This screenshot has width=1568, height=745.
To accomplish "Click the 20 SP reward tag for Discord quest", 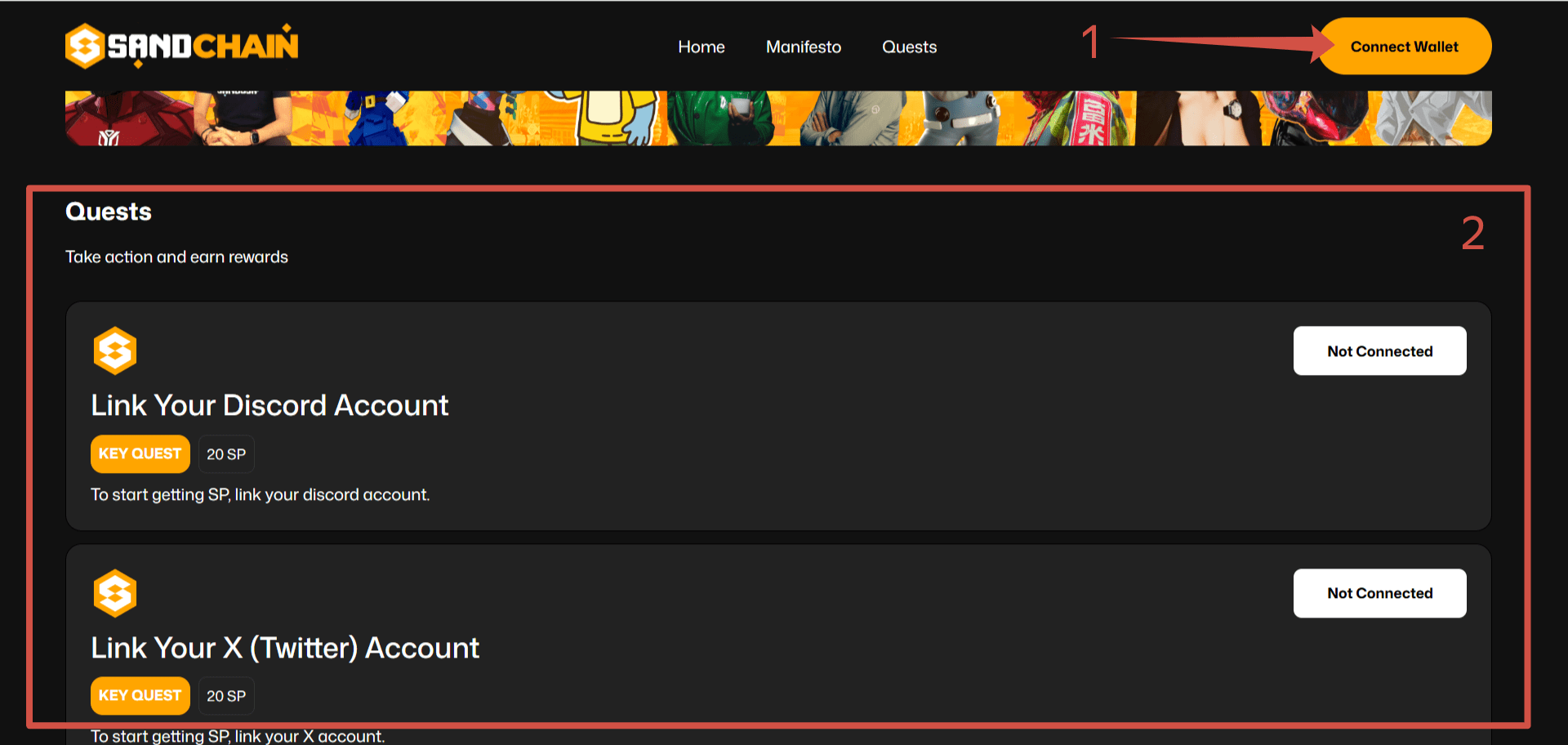I will [226, 454].
